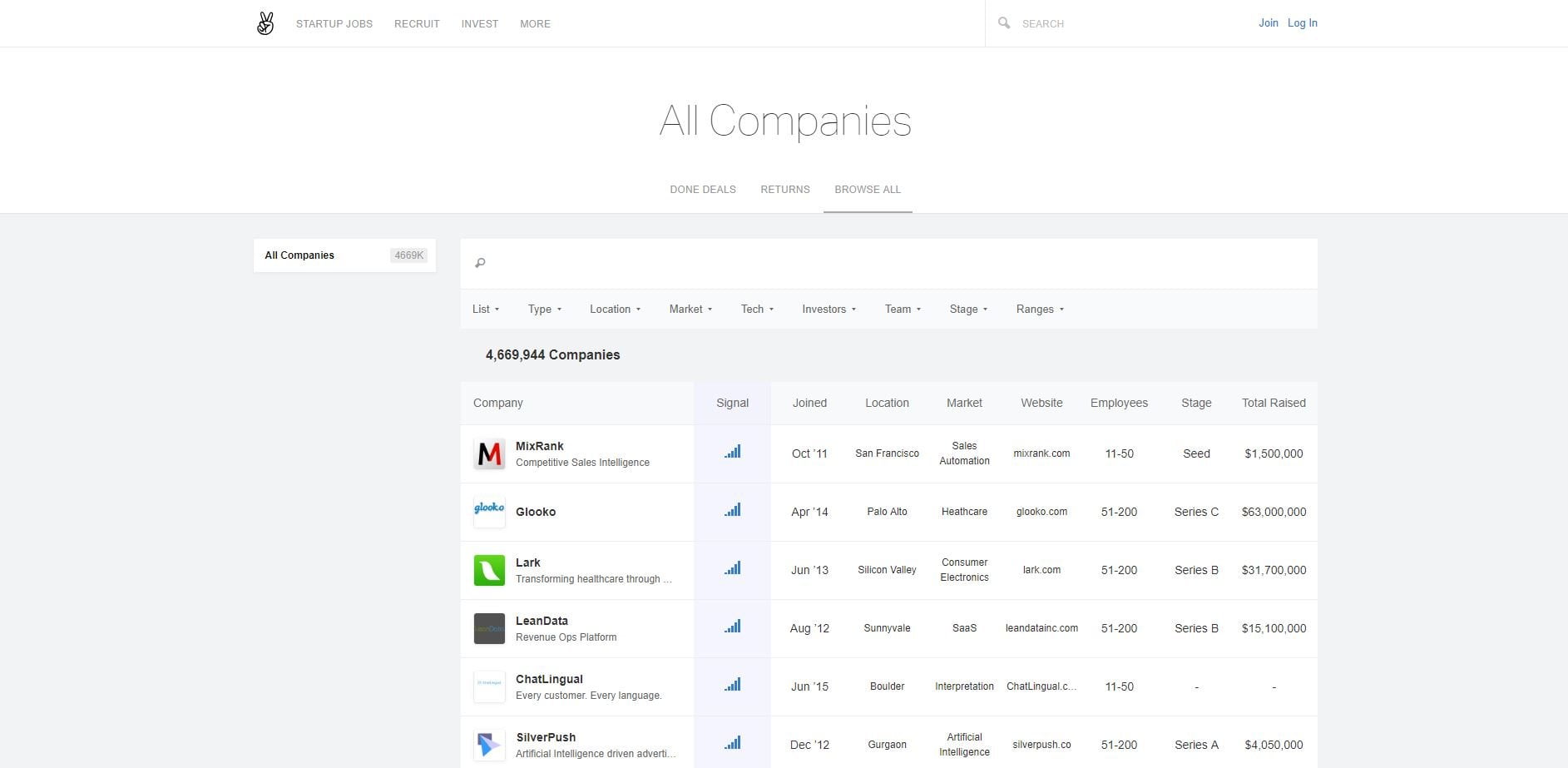Click the Log In link

1303,23
